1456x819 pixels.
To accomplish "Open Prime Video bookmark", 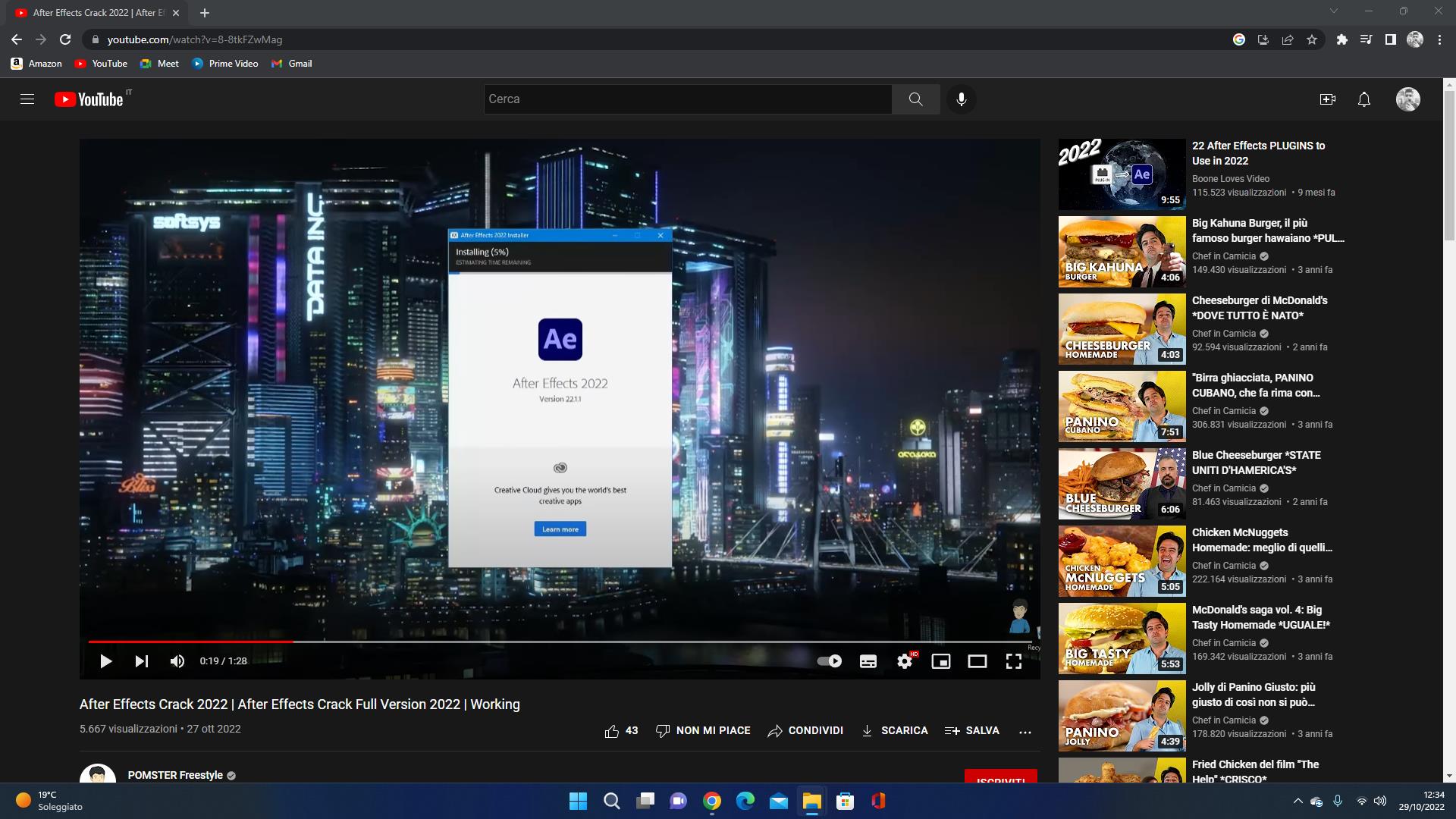I will point(225,64).
